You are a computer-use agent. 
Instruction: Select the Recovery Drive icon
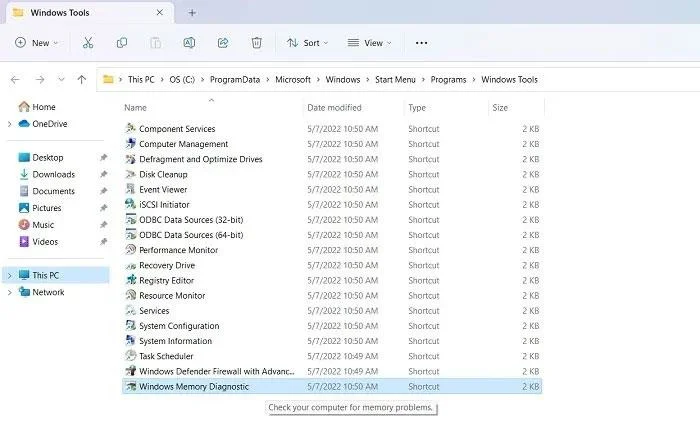point(130,265)
